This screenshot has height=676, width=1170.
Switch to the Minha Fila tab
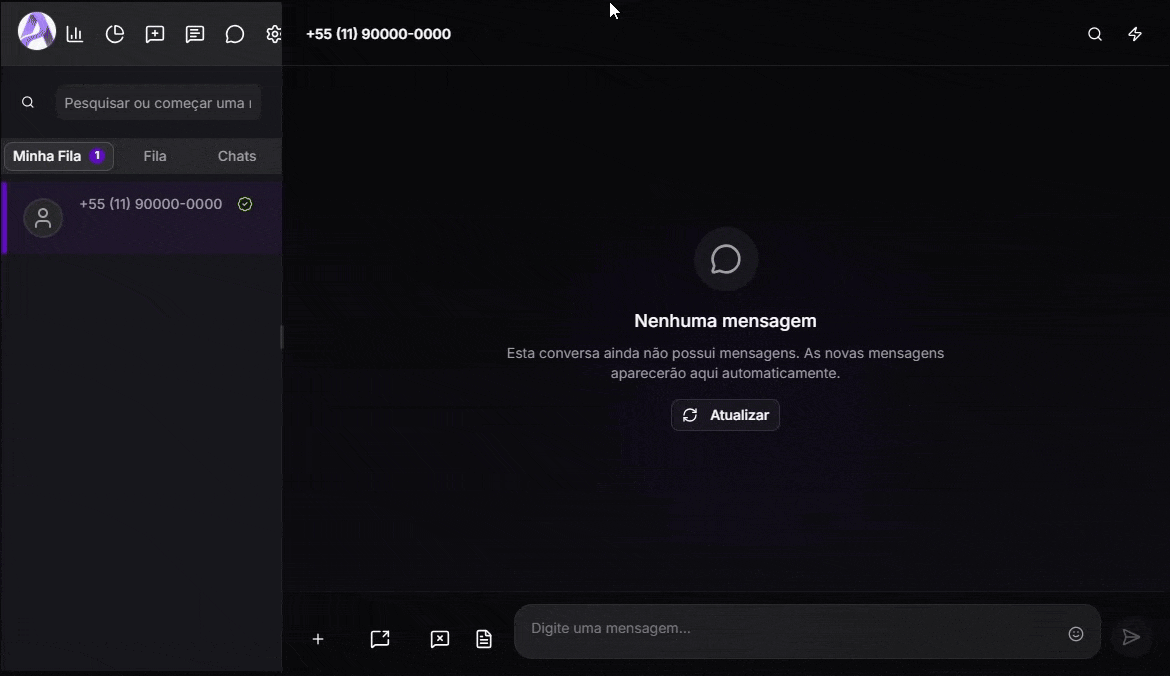tap(59, 156)
